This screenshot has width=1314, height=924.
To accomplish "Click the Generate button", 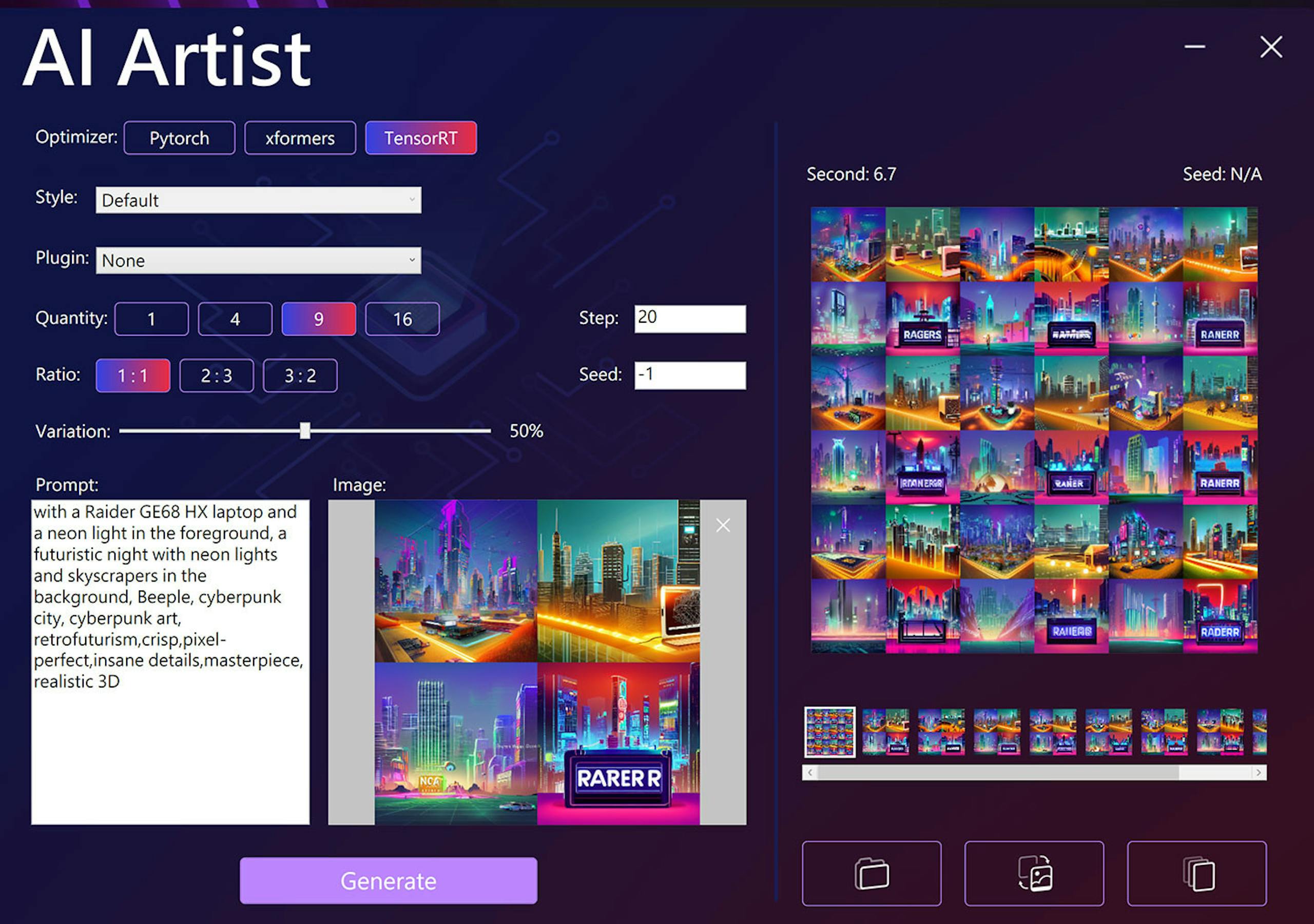I will coord(389,880).
